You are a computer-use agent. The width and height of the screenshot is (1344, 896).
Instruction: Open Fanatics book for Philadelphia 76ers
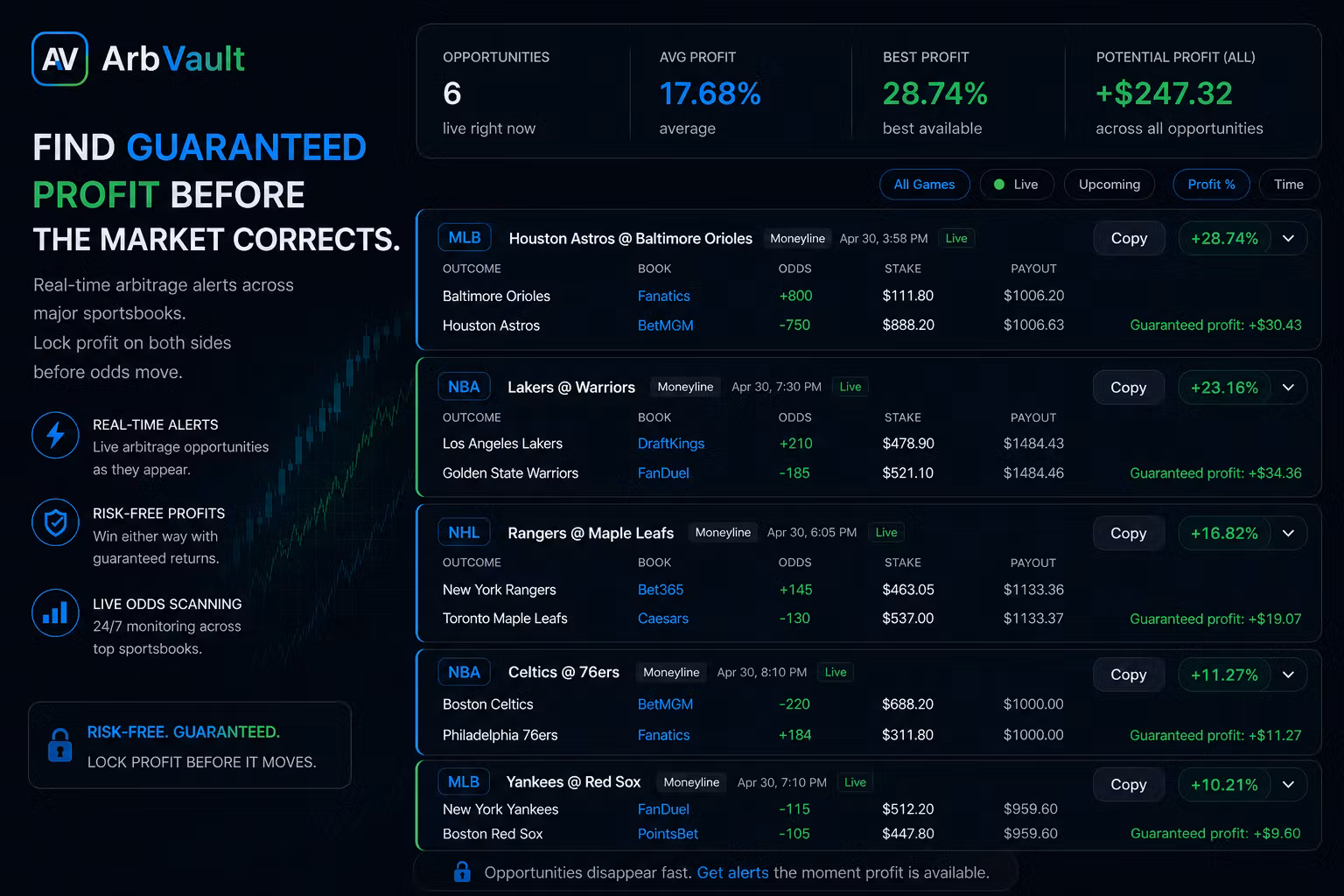pos(663,735)
